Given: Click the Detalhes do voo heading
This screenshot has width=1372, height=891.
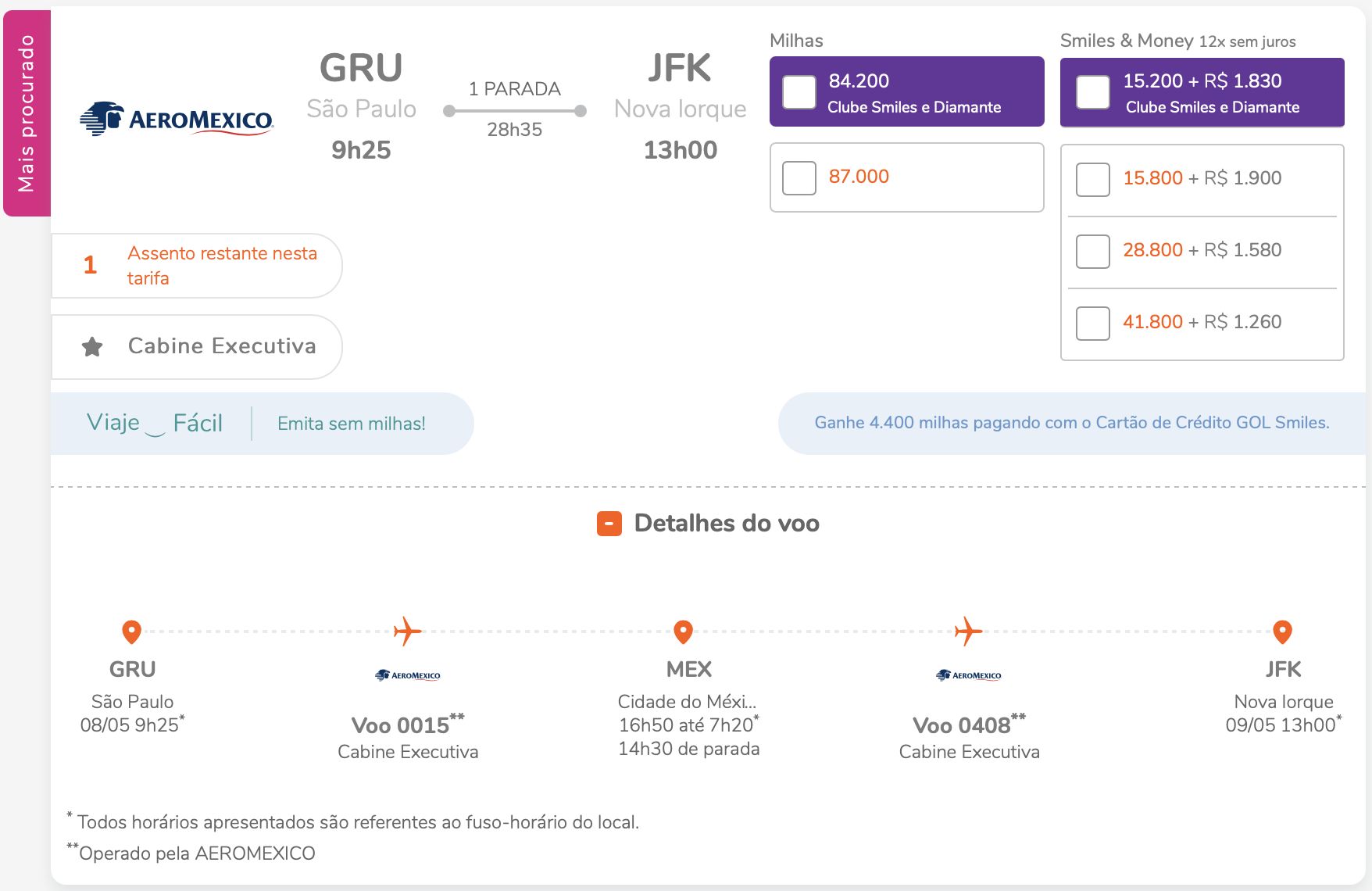Looking at the screenshot, I should (x=727, y=524).
